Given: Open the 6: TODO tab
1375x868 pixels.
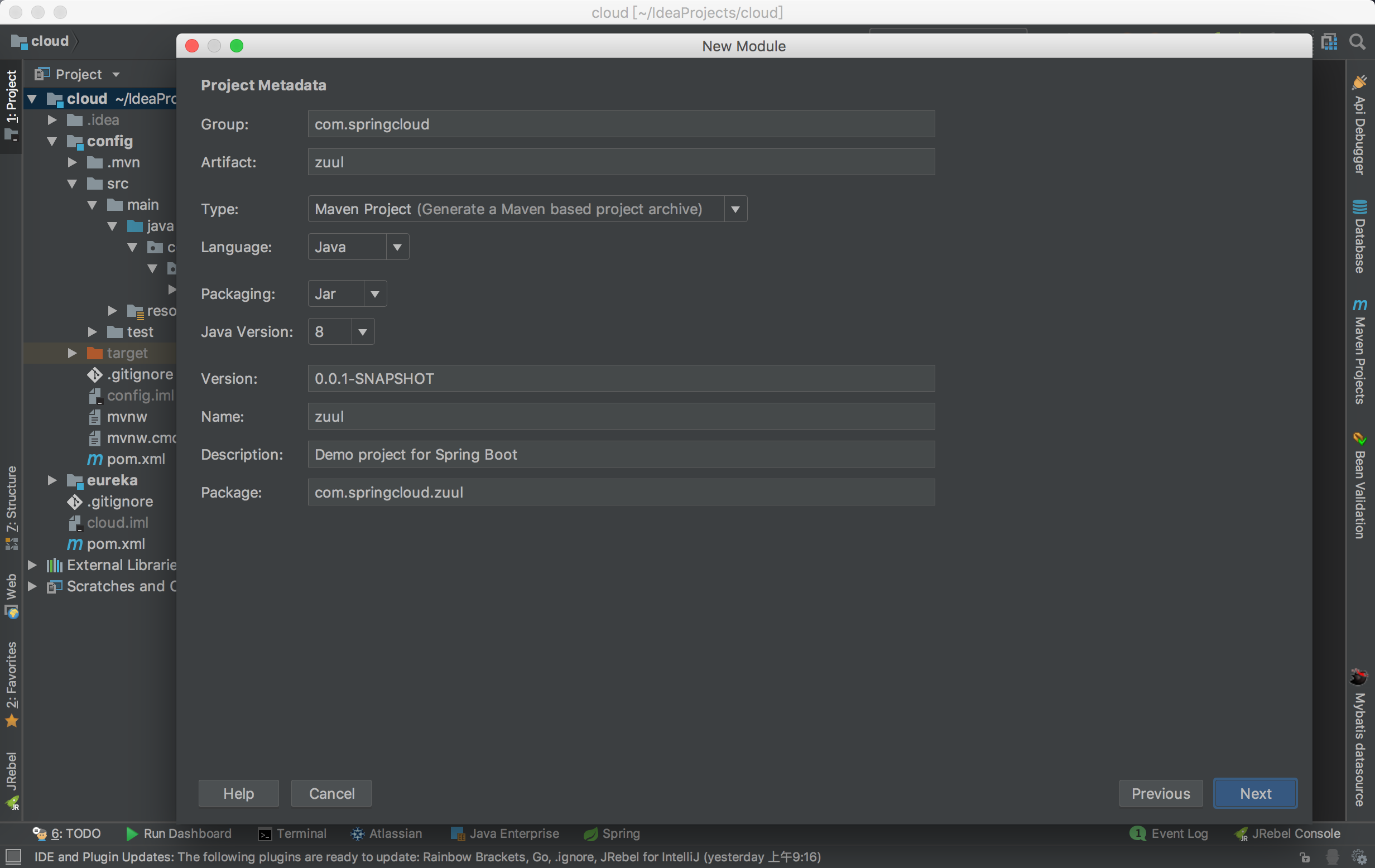Looking at the screenshot, I should (67, 833).
